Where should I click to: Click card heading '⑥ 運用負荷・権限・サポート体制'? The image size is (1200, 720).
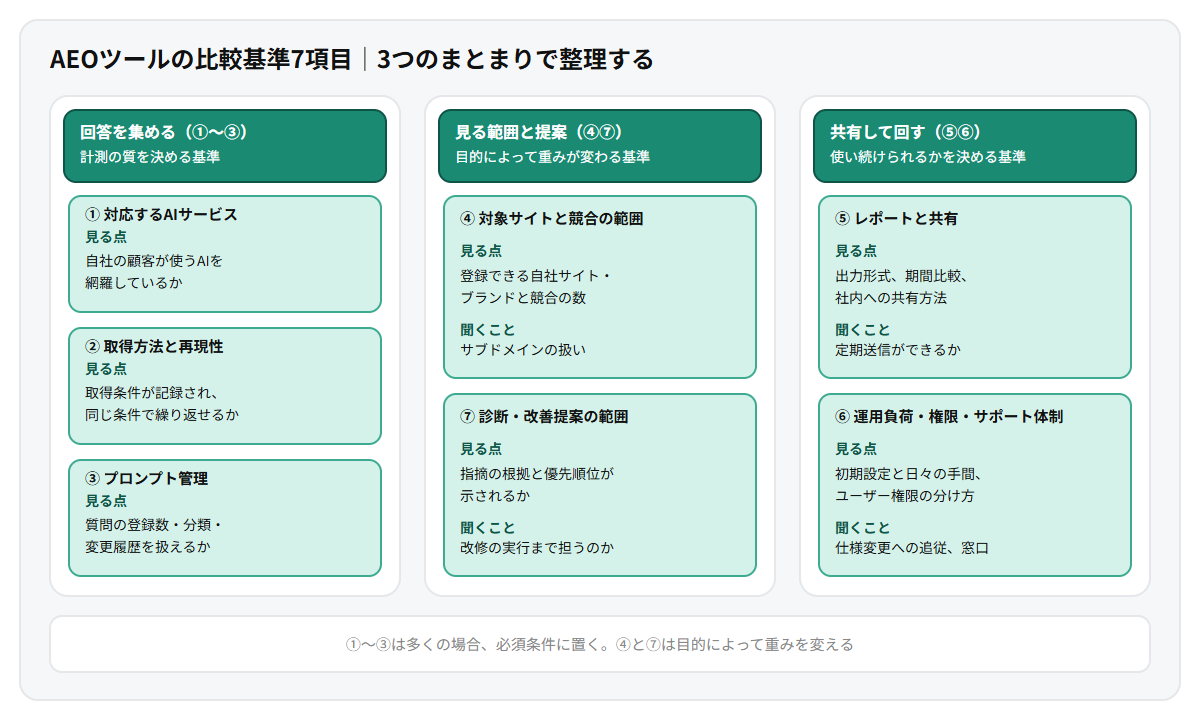click(949, 416)
